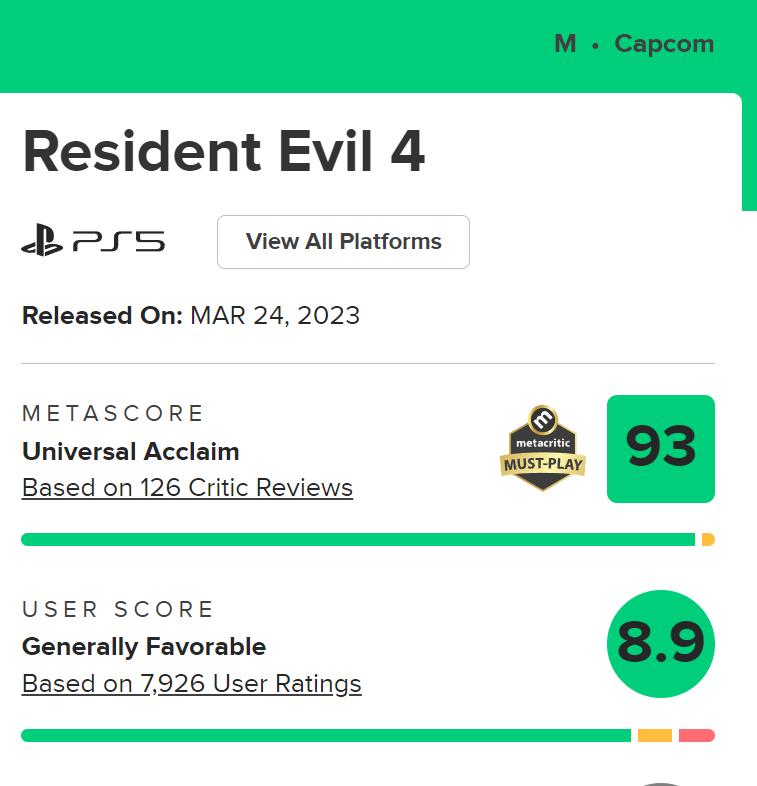Select the yellow user score bar segment
757x786 pixels.
[655, 736]
